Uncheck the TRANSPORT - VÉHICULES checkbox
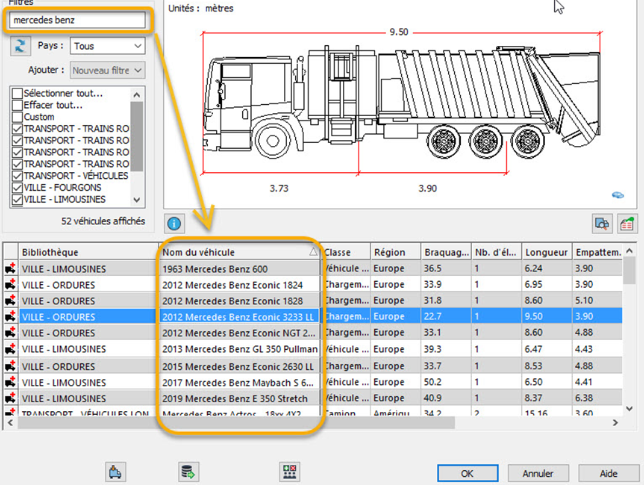This screenshot has width=644, height=485. [x=17, y=176]
